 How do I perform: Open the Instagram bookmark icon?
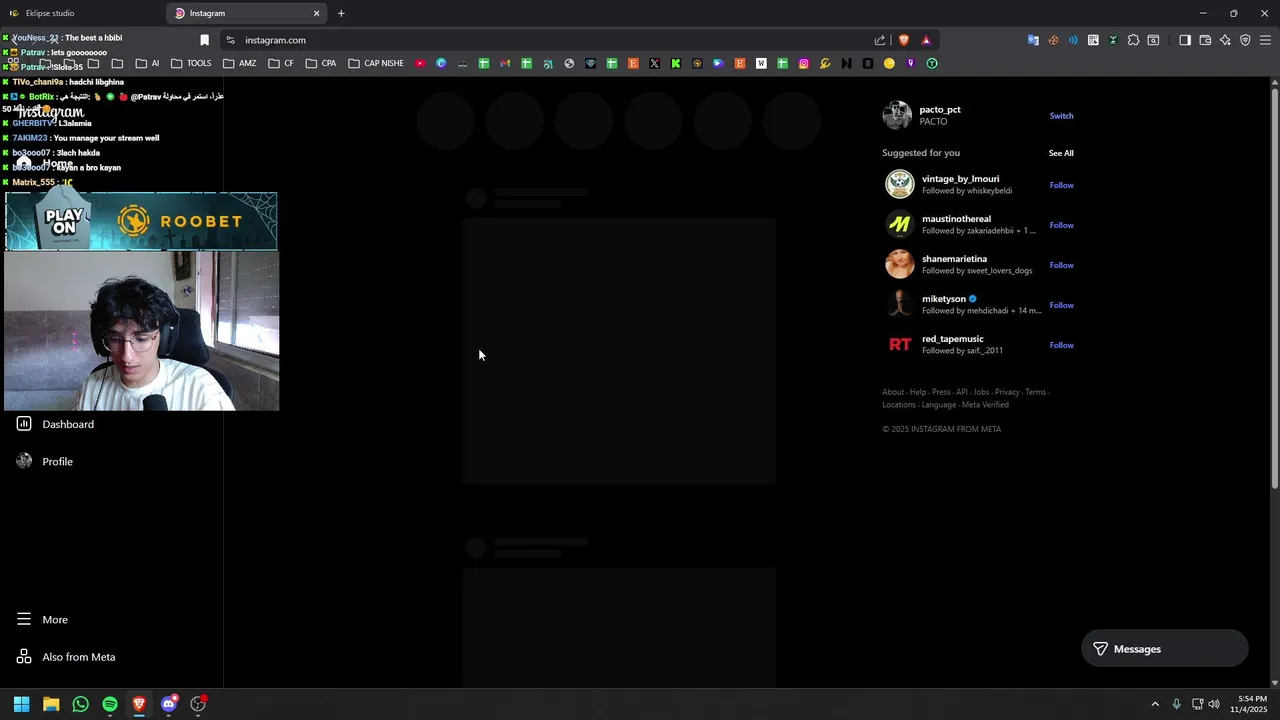[x=803, y=63]
